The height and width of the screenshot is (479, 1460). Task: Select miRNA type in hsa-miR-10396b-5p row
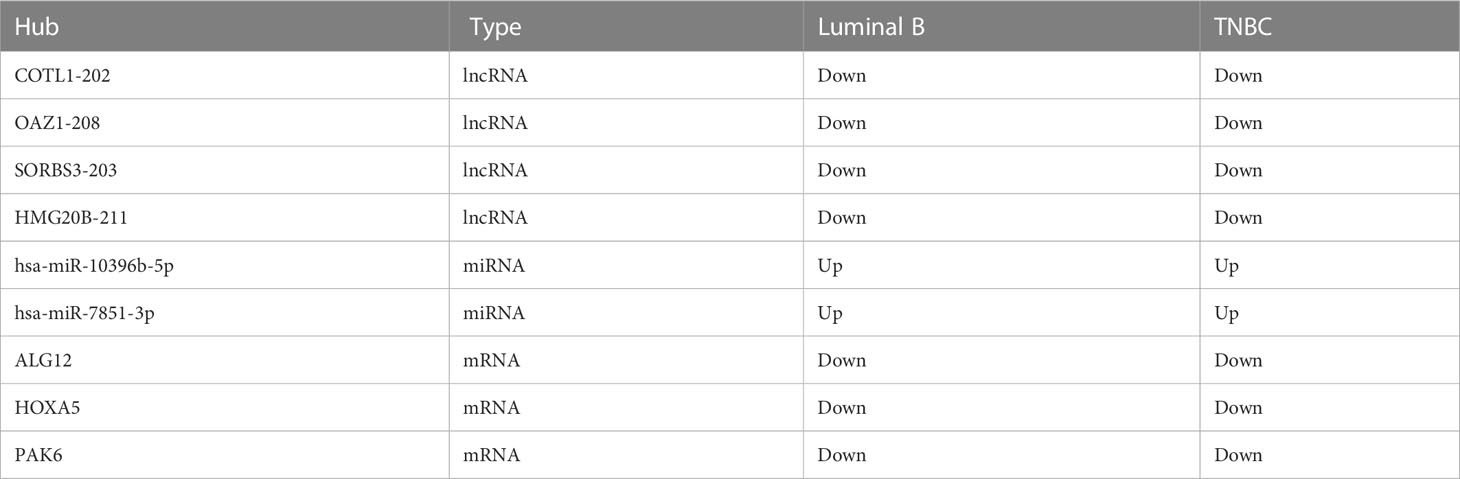[x=496, y=266]
